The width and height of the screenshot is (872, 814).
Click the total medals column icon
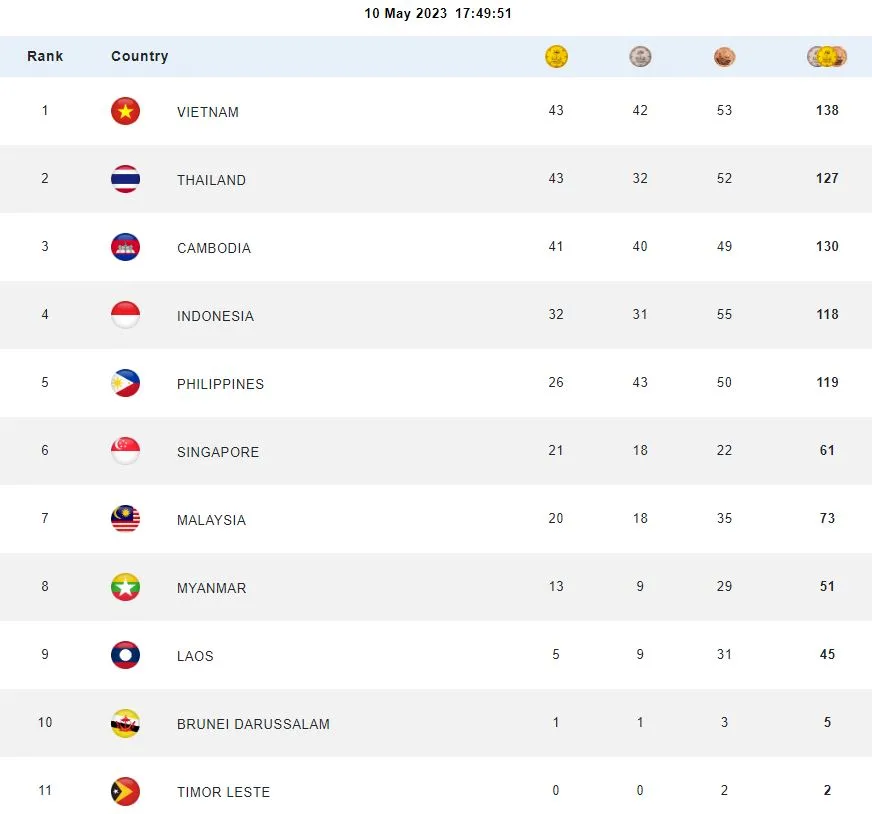(x=827, y=57)
